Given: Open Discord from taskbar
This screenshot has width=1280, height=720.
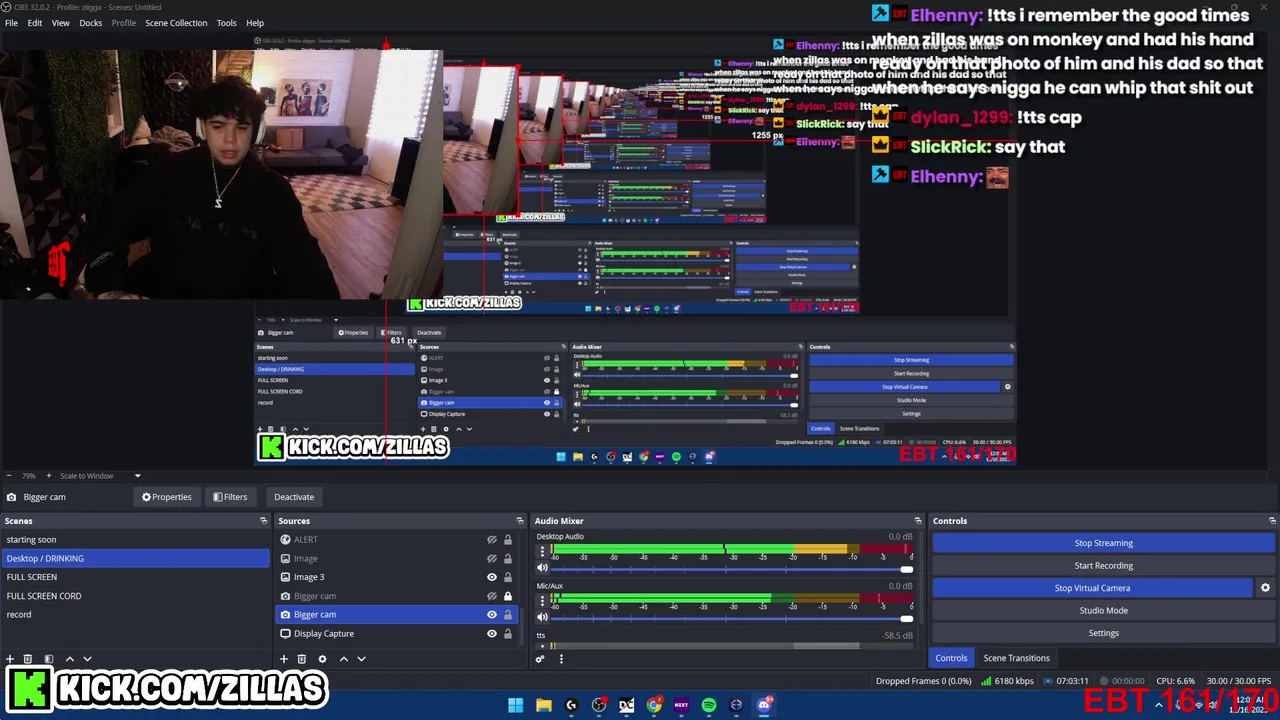Looking at the screenshot, I should [764, 705].
